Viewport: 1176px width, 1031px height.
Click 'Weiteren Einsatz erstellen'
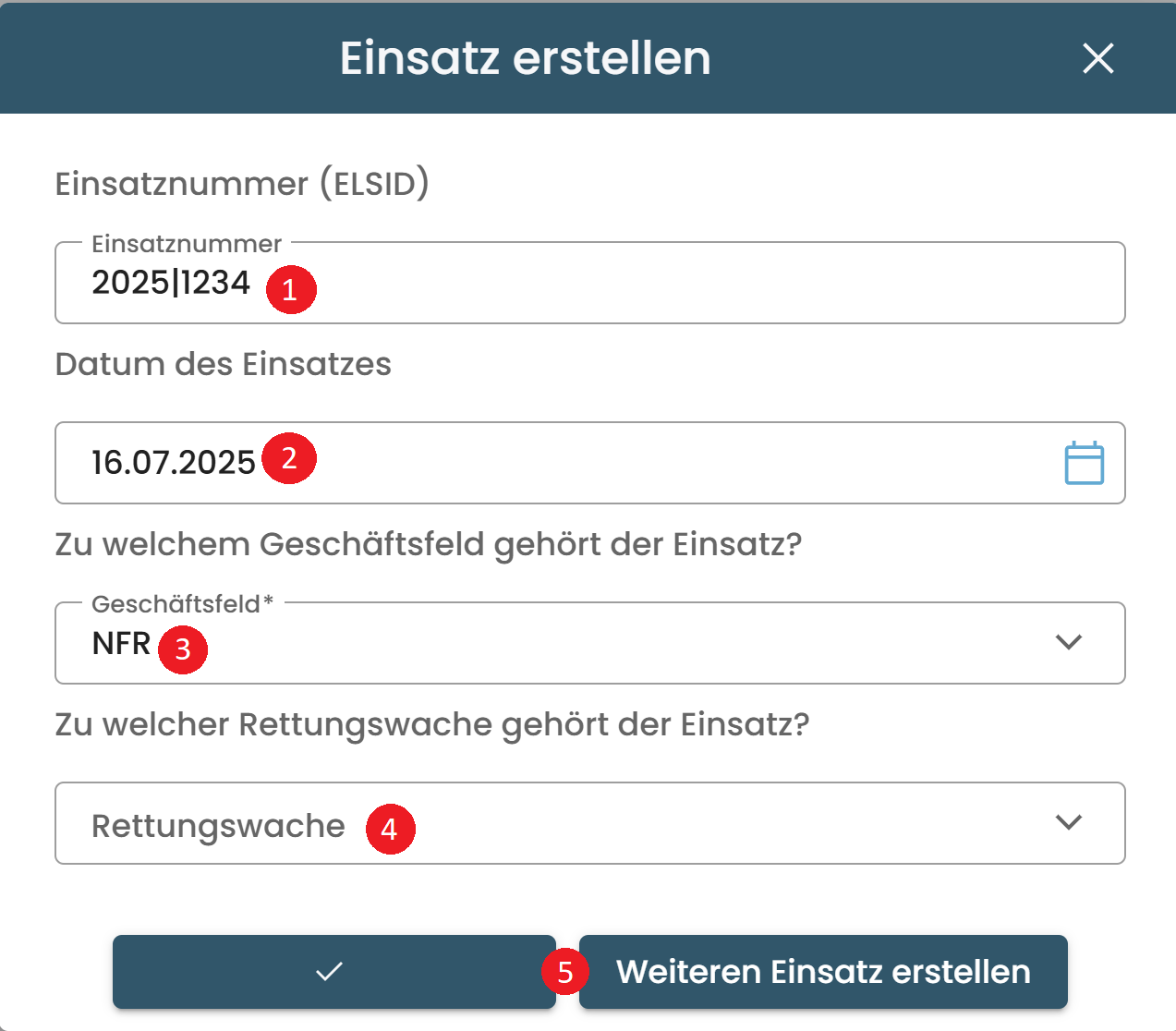pos(822,971)
